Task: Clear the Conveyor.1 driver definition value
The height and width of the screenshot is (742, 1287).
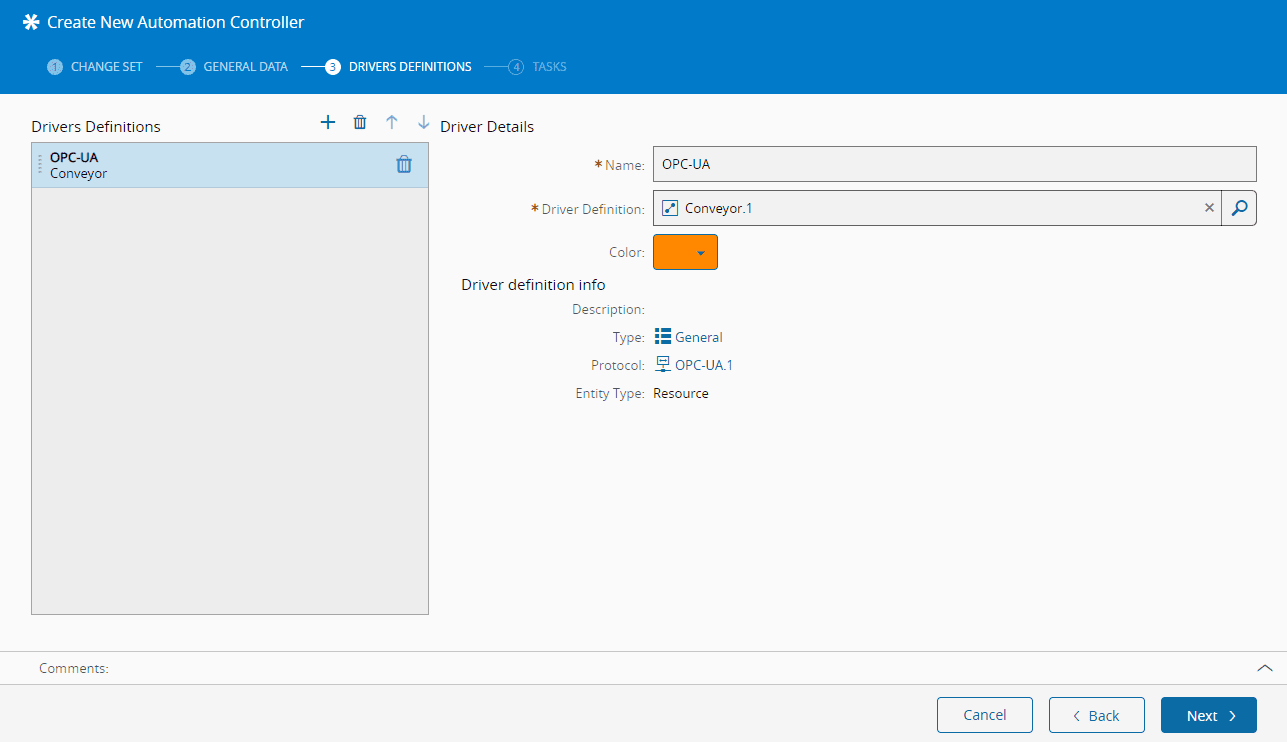Action: point(1209,208)
